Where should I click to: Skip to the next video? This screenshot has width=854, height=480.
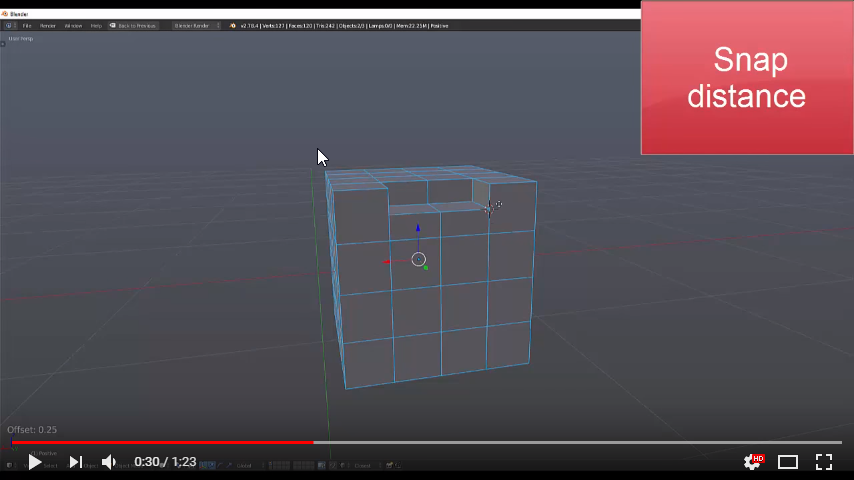click(x=75, y=462)
